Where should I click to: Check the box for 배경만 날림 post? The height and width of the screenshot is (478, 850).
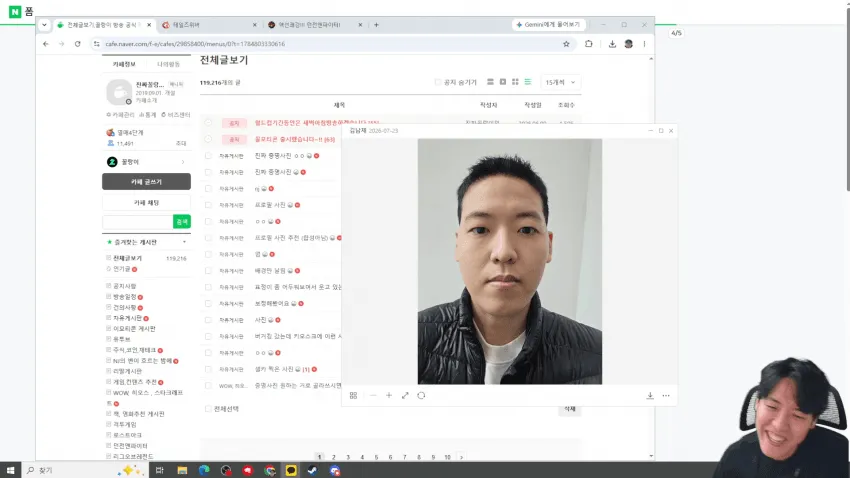208,270
